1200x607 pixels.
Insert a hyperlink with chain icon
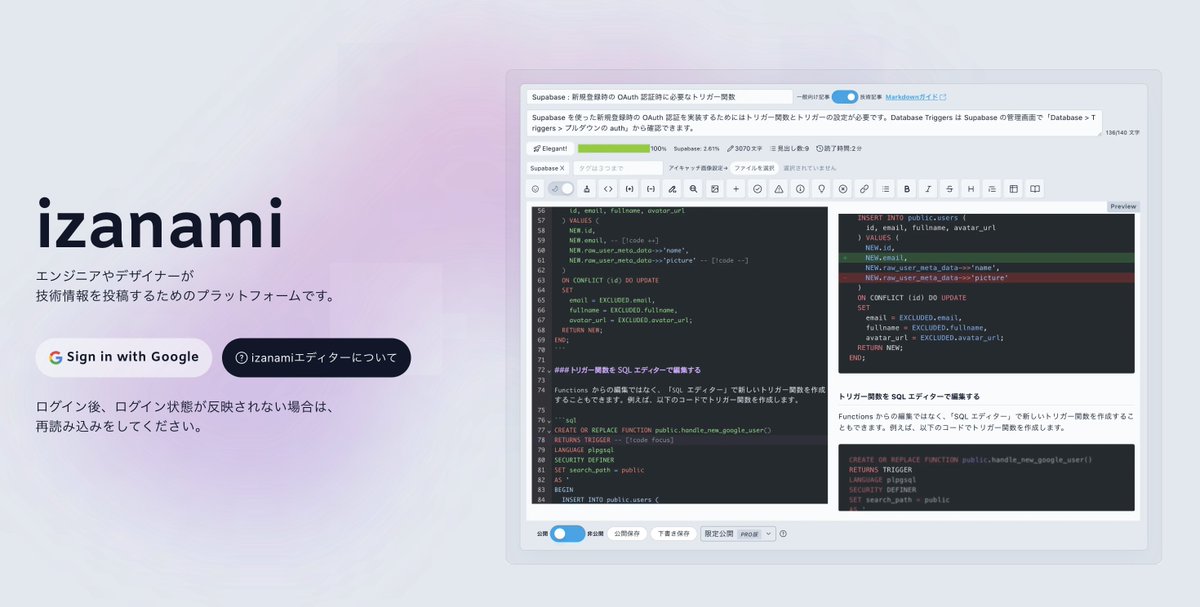click(x=864, y=188)
